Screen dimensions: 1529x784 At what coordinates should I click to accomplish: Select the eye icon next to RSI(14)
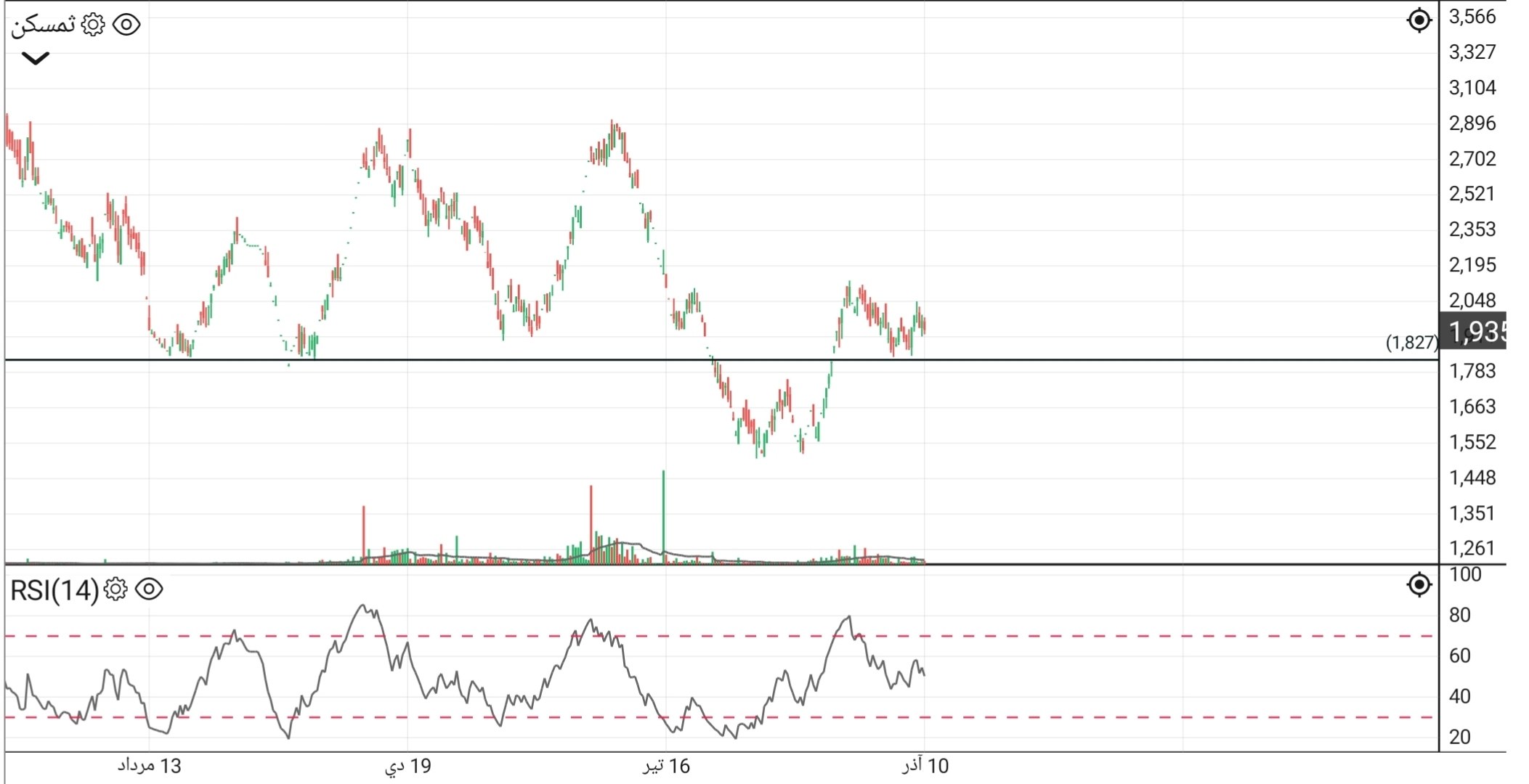pos(150,589)
